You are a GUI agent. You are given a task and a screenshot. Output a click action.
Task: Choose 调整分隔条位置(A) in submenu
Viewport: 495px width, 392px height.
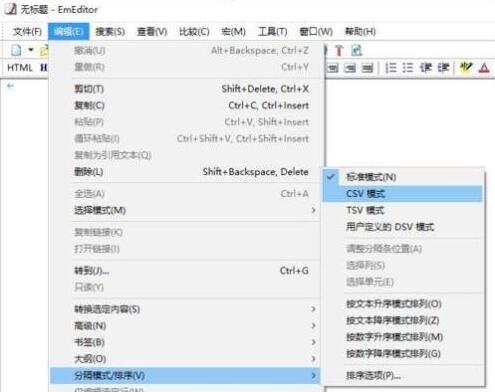(403, 249)
